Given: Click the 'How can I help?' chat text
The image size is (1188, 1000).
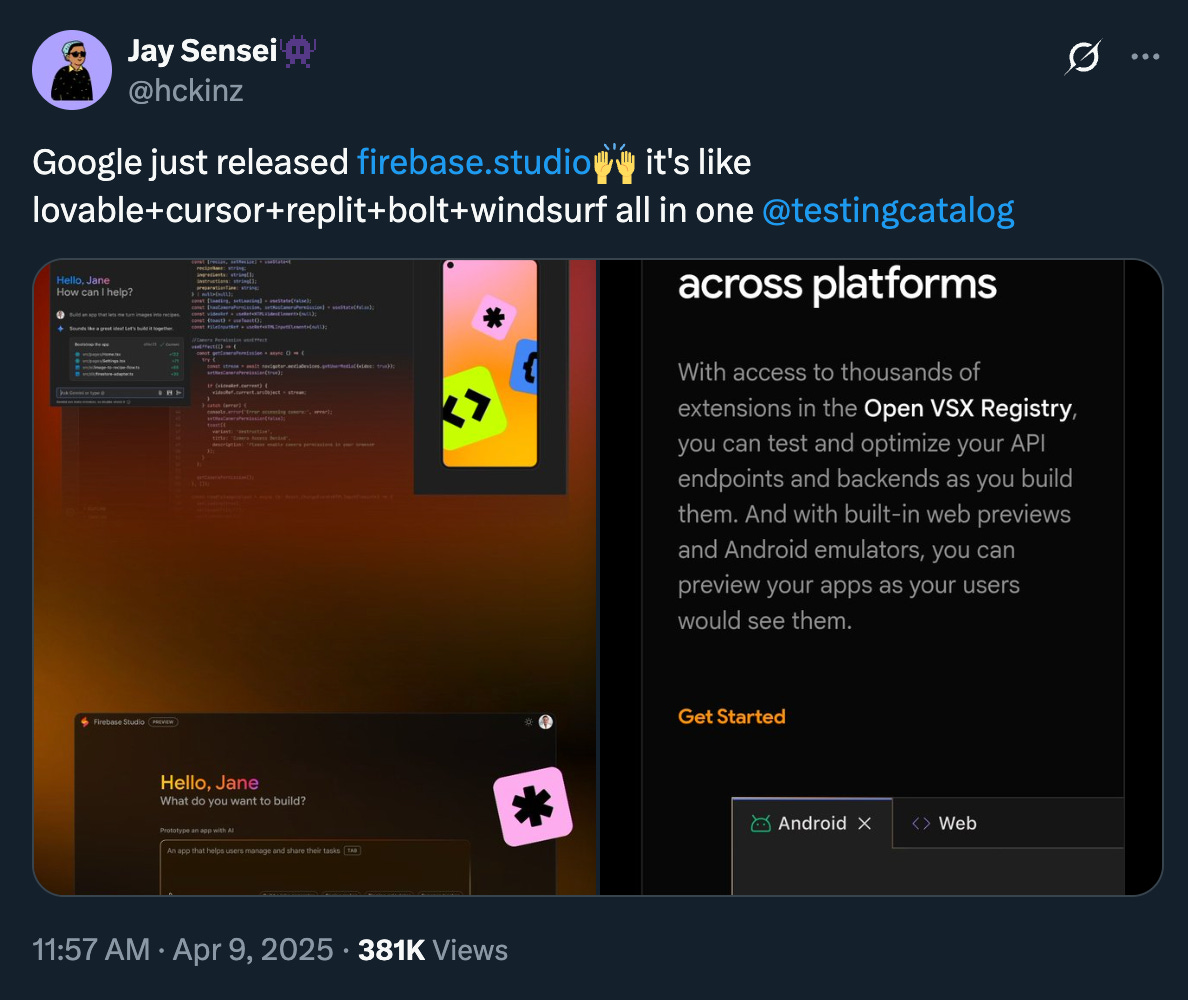Looking at the screenshot, I should tap(95, 292).
